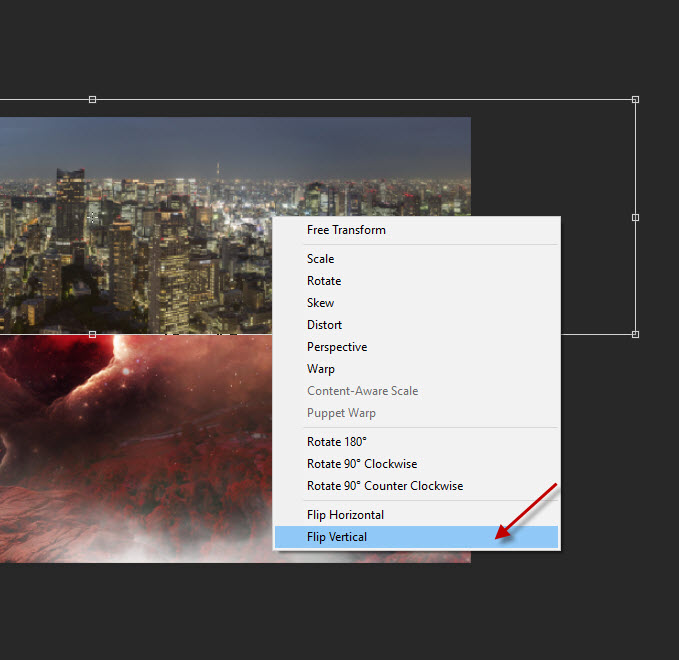This screenshot has width=679, height=660.
Task: Select Flip Horizontal in the transform menu
Action: click(x=345, y=515)
